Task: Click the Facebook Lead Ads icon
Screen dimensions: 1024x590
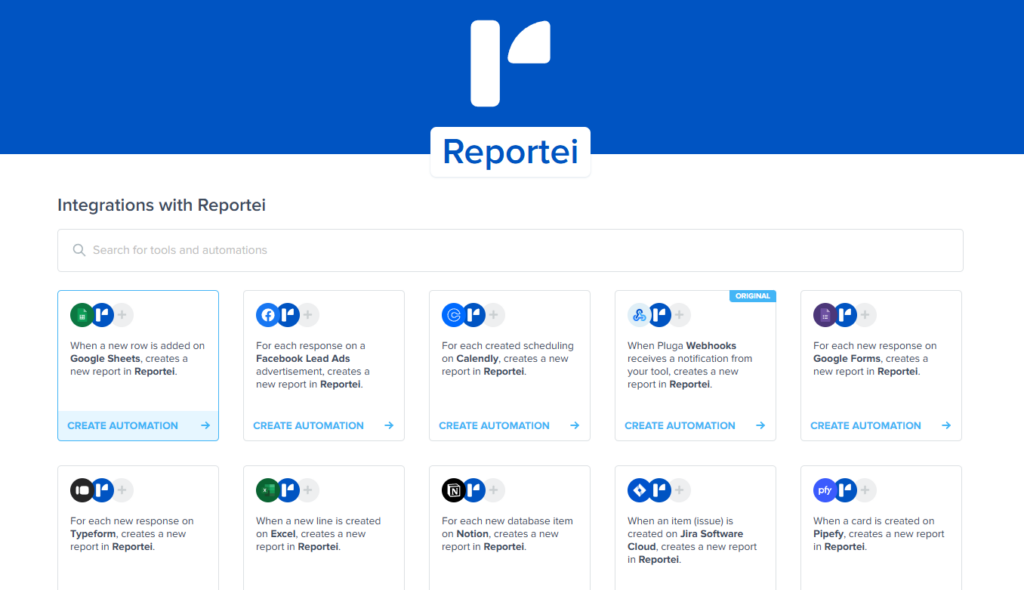Action: pos(268,315)
